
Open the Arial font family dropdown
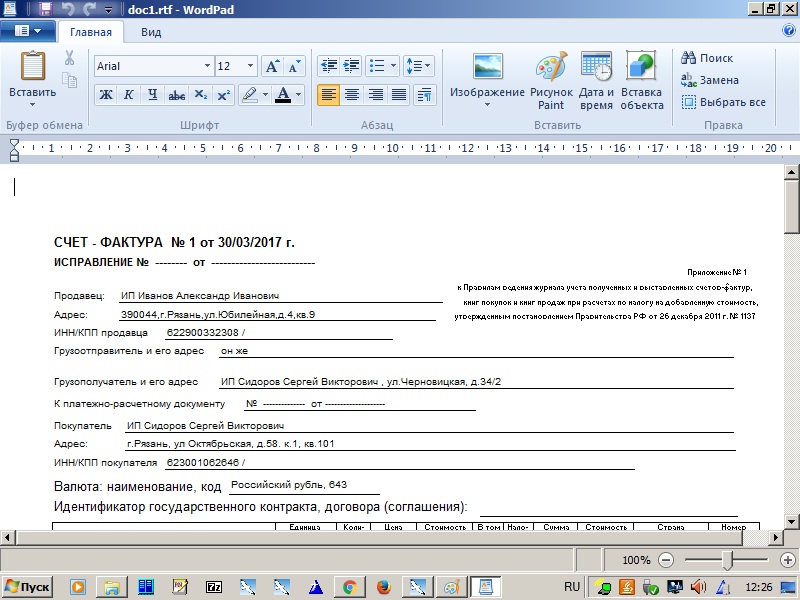click(207, 67)
